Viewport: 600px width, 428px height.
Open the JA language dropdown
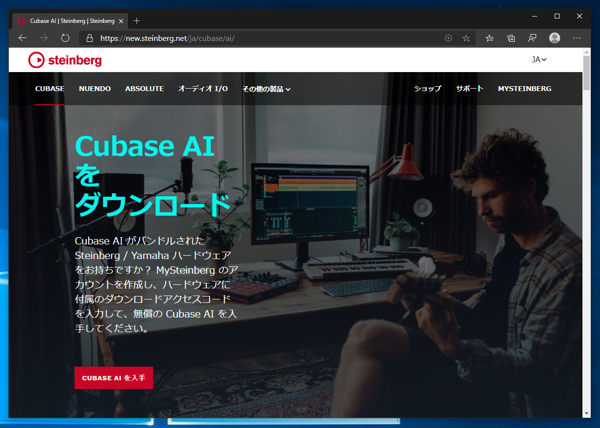539,60
